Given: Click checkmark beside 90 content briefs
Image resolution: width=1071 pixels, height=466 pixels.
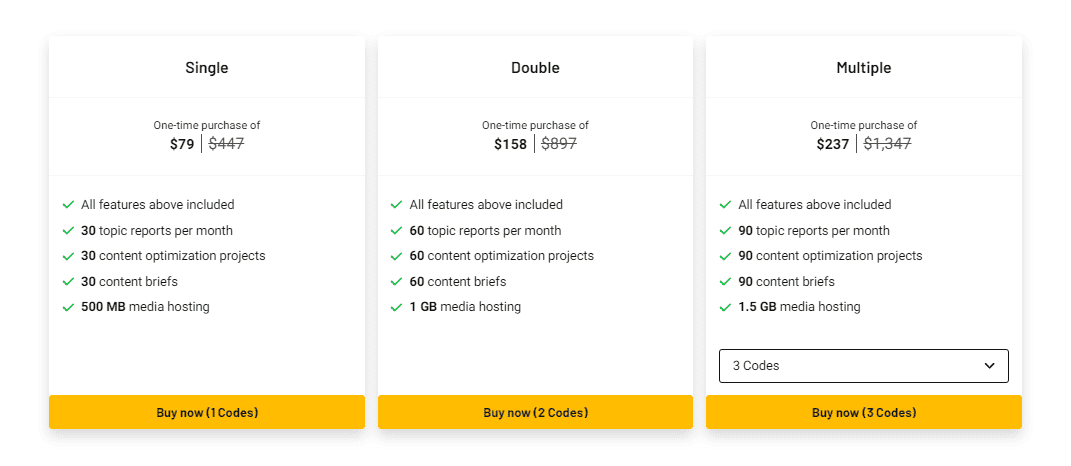Looking at the screenshot, I should (x=725, y=282).
